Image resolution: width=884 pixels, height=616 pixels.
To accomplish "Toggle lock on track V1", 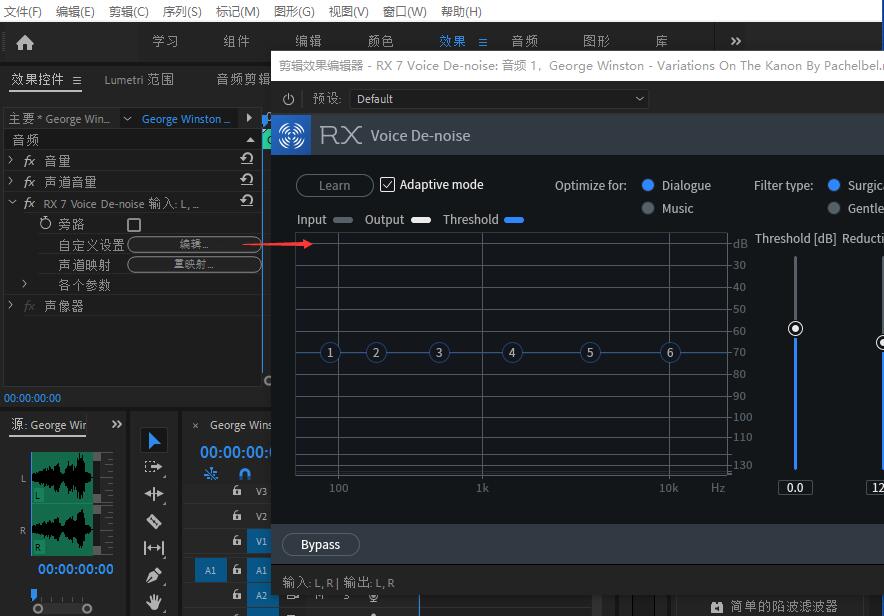I will (x=237, y=540).
